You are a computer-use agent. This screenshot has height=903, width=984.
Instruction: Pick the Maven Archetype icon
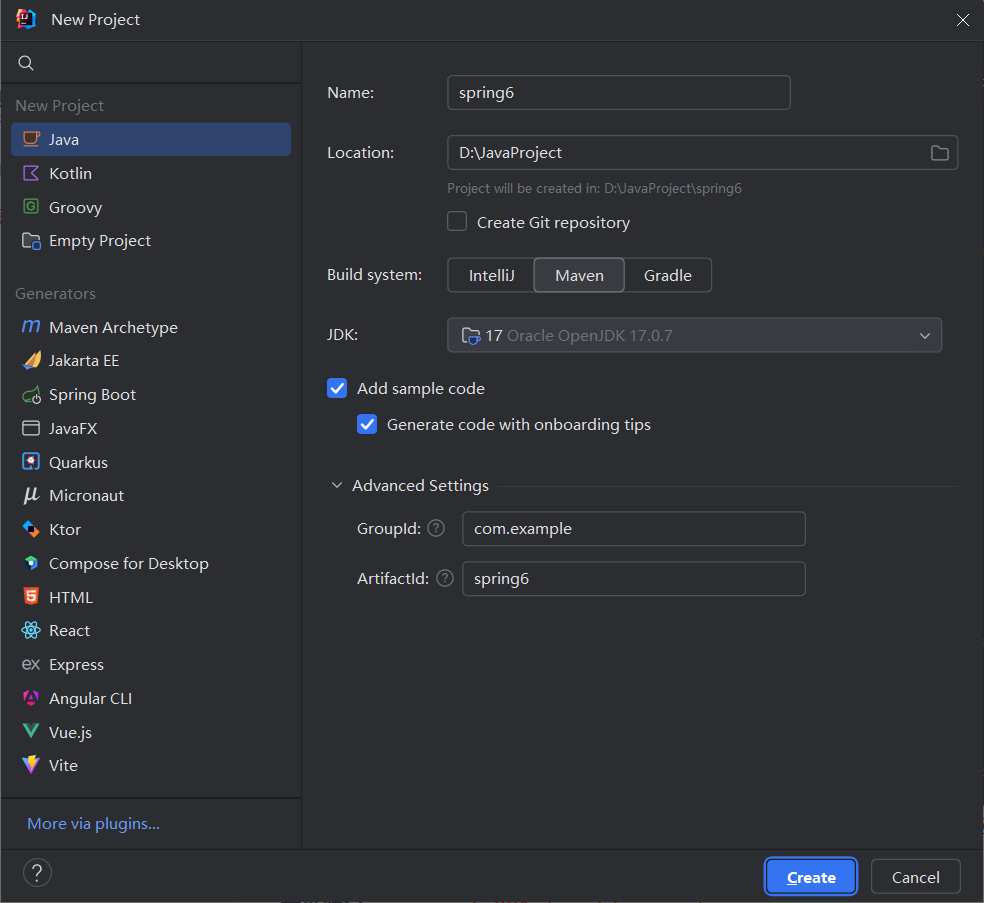point(31,326)
